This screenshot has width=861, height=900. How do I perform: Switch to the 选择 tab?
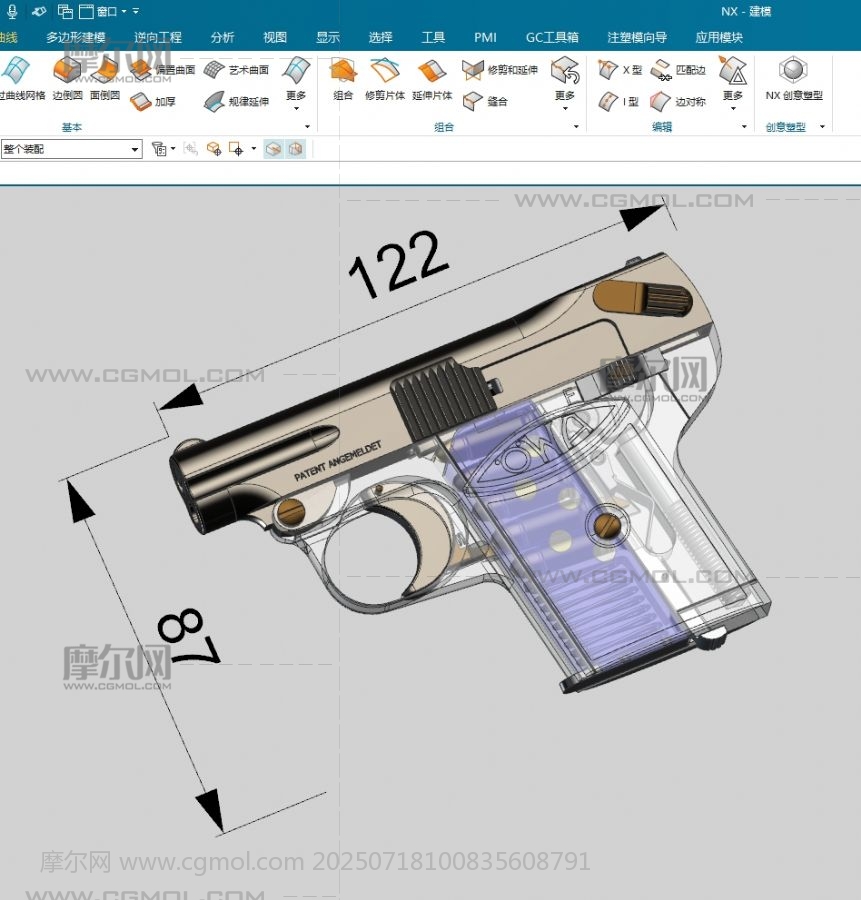click(x=381, y=37)
